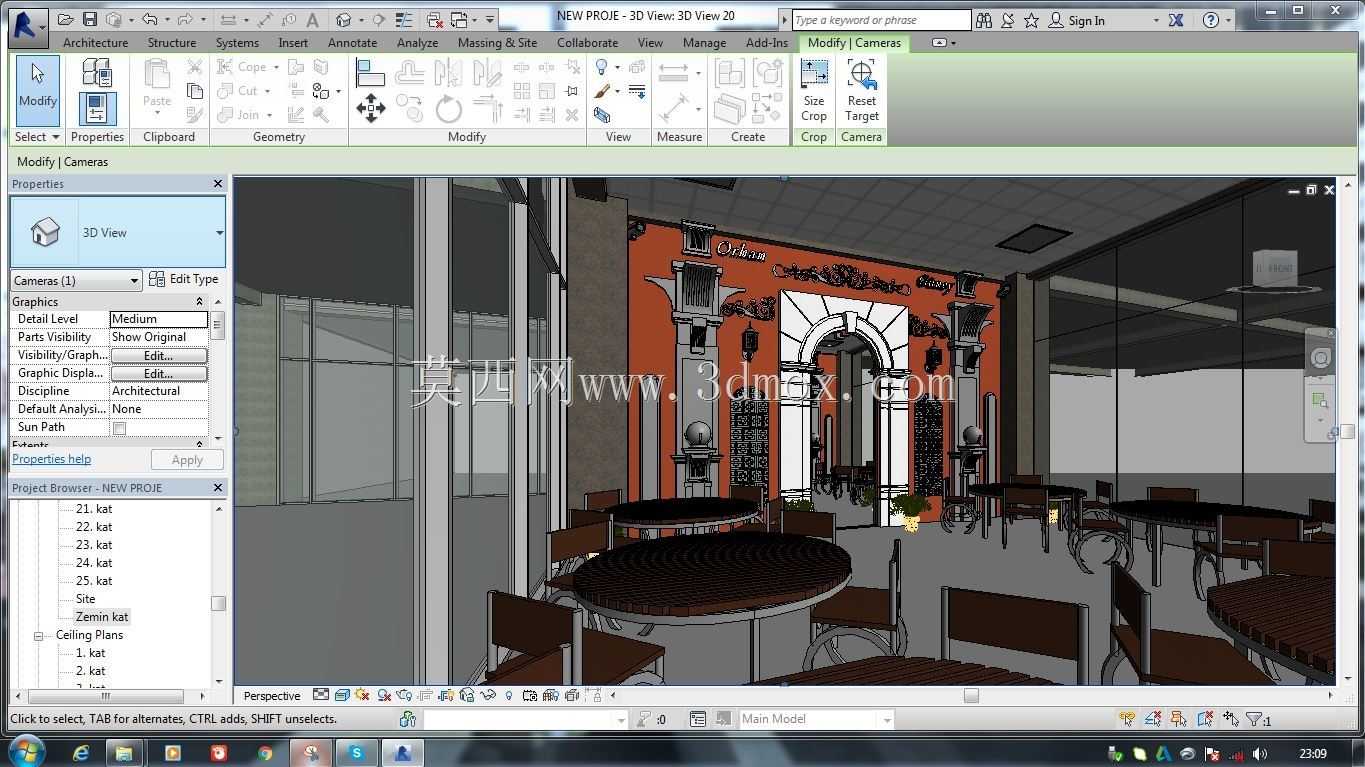Screen dimensions: 1365x767
Task: Click the Apply button in Properties
Action: click(187, 460)
